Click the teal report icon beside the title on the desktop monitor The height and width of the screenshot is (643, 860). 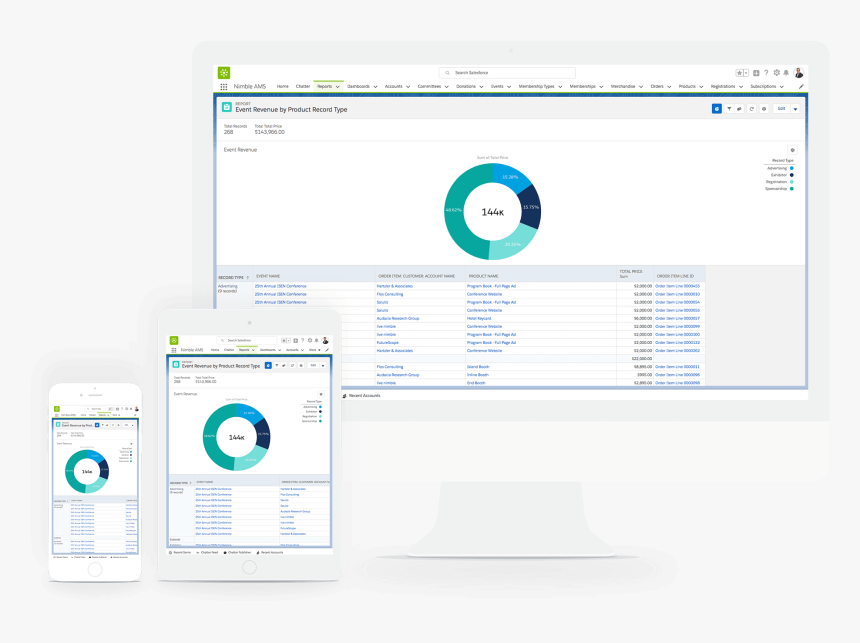[x=227, y=107]
